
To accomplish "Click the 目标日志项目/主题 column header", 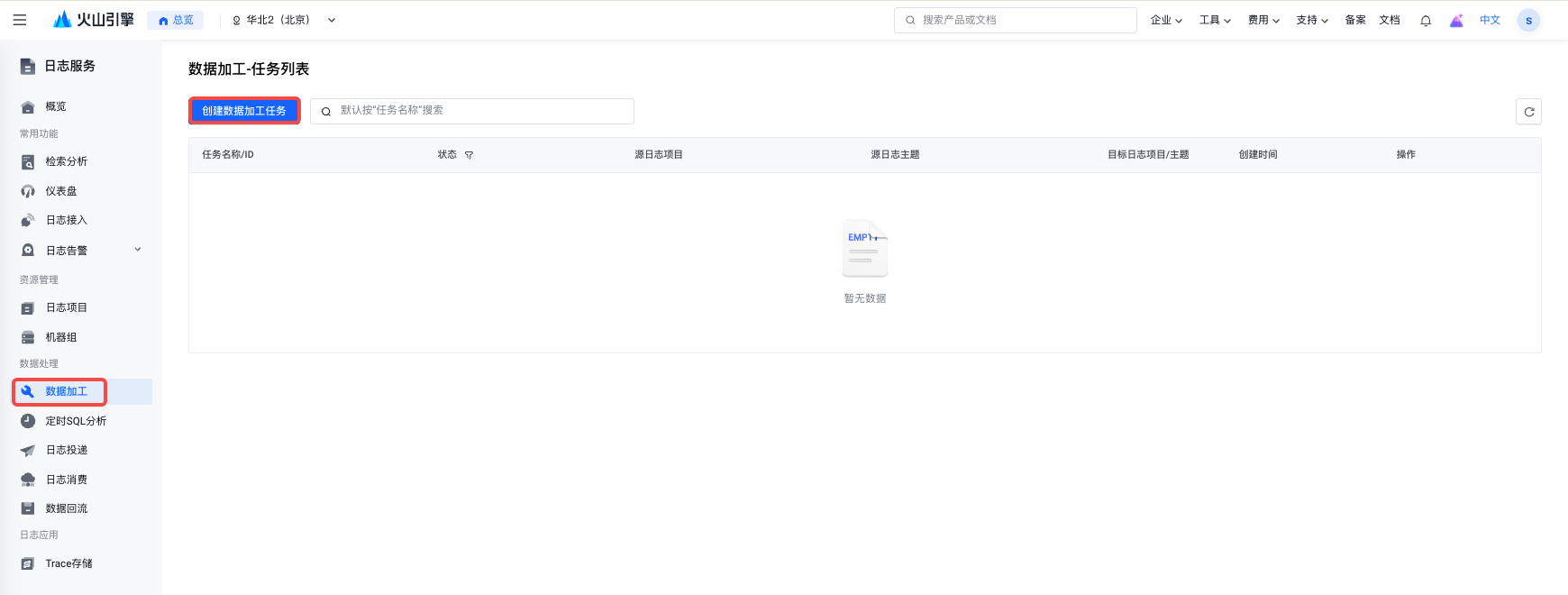I will [x=1148, y=155].
